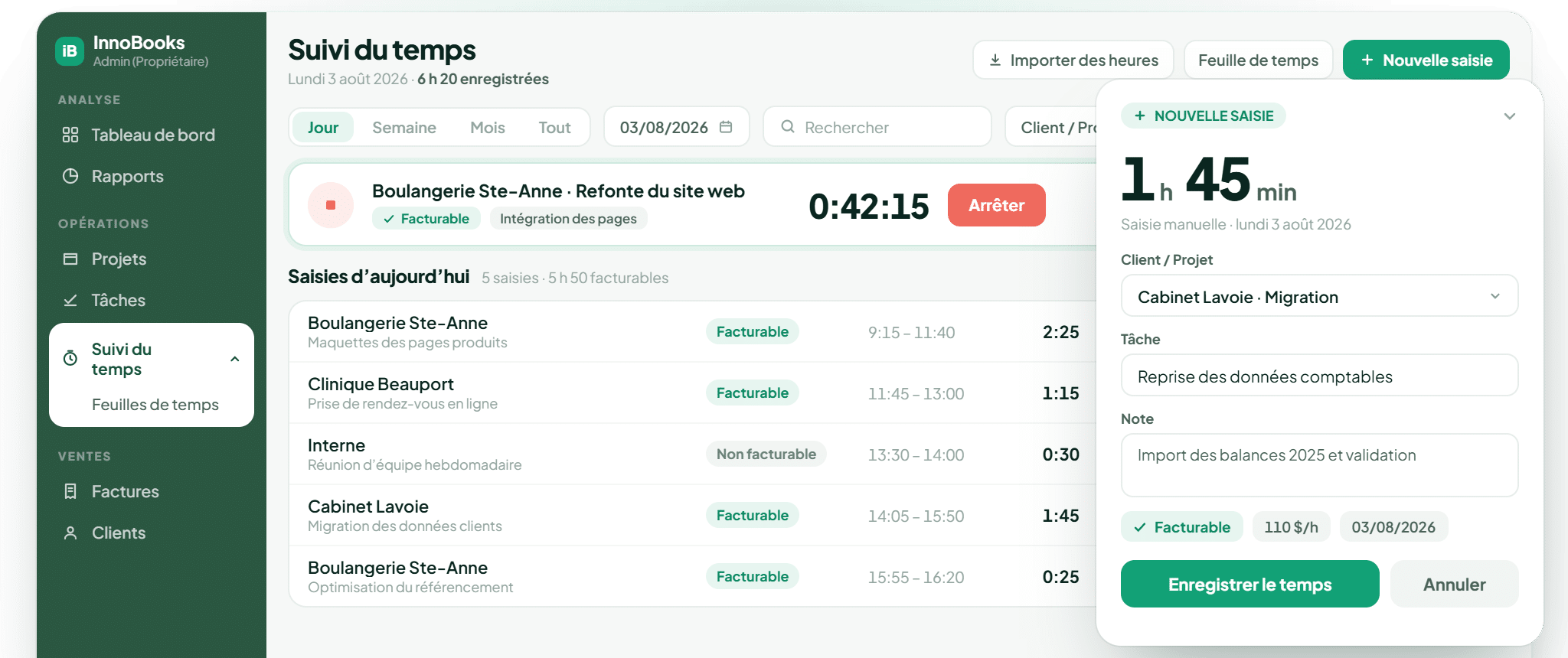Click duration 1:15 of Clinique Beauport
Screen dimensions: 1568x658
tap(1060, 393)
